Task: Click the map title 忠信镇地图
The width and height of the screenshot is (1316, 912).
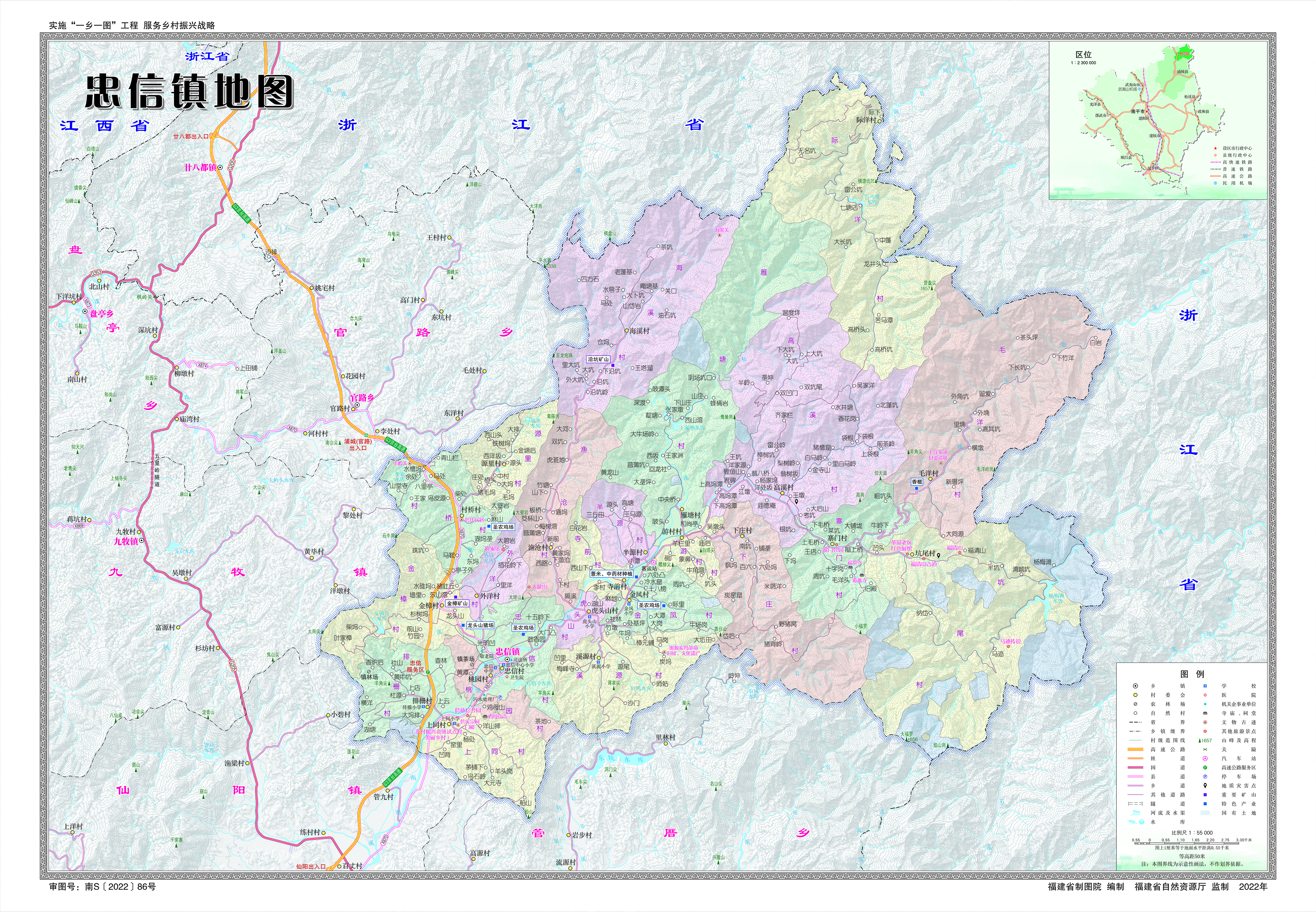Action: pyautogui.click(x=189, y=91)
